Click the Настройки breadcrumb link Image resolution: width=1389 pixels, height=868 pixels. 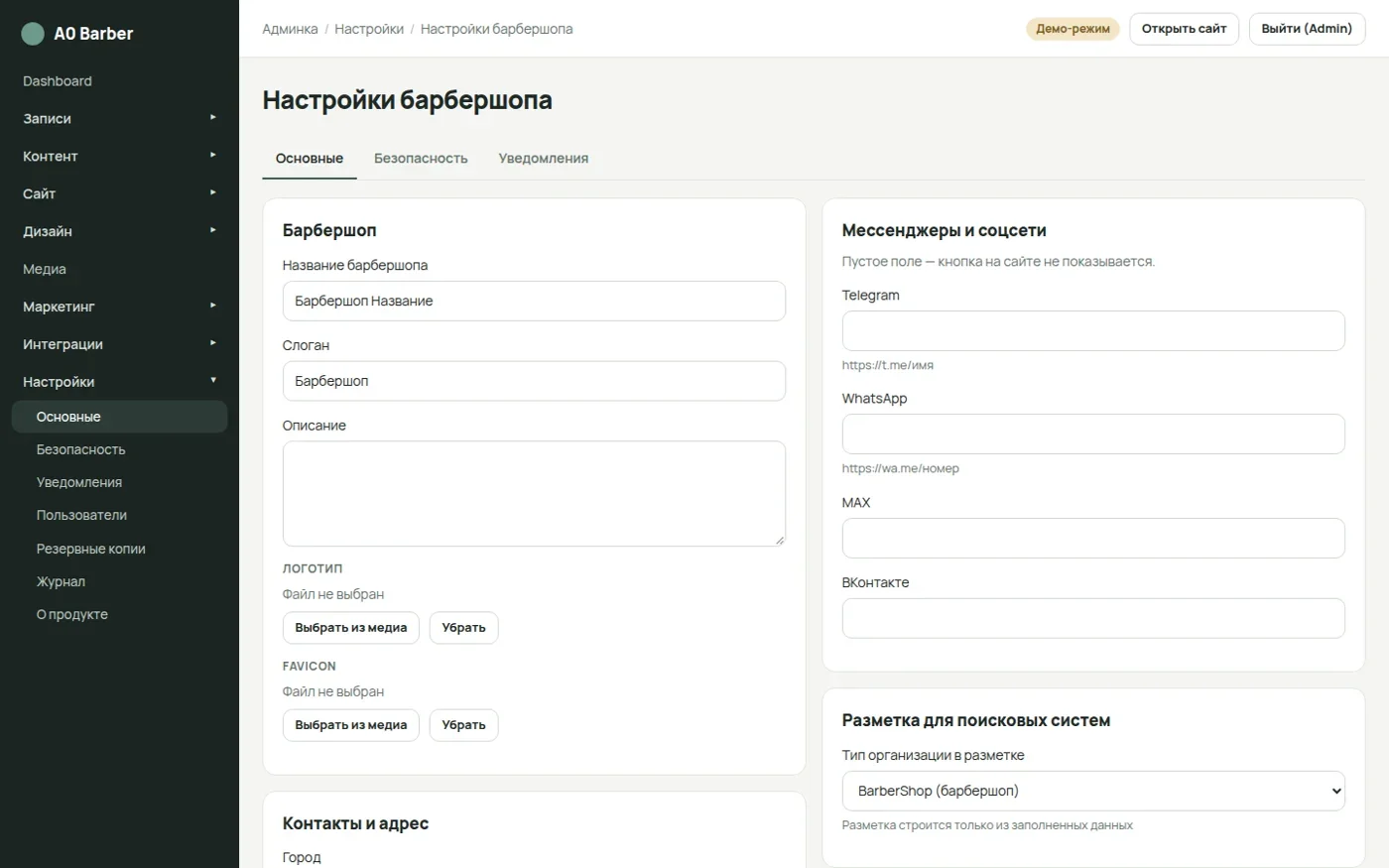point(369,29)
